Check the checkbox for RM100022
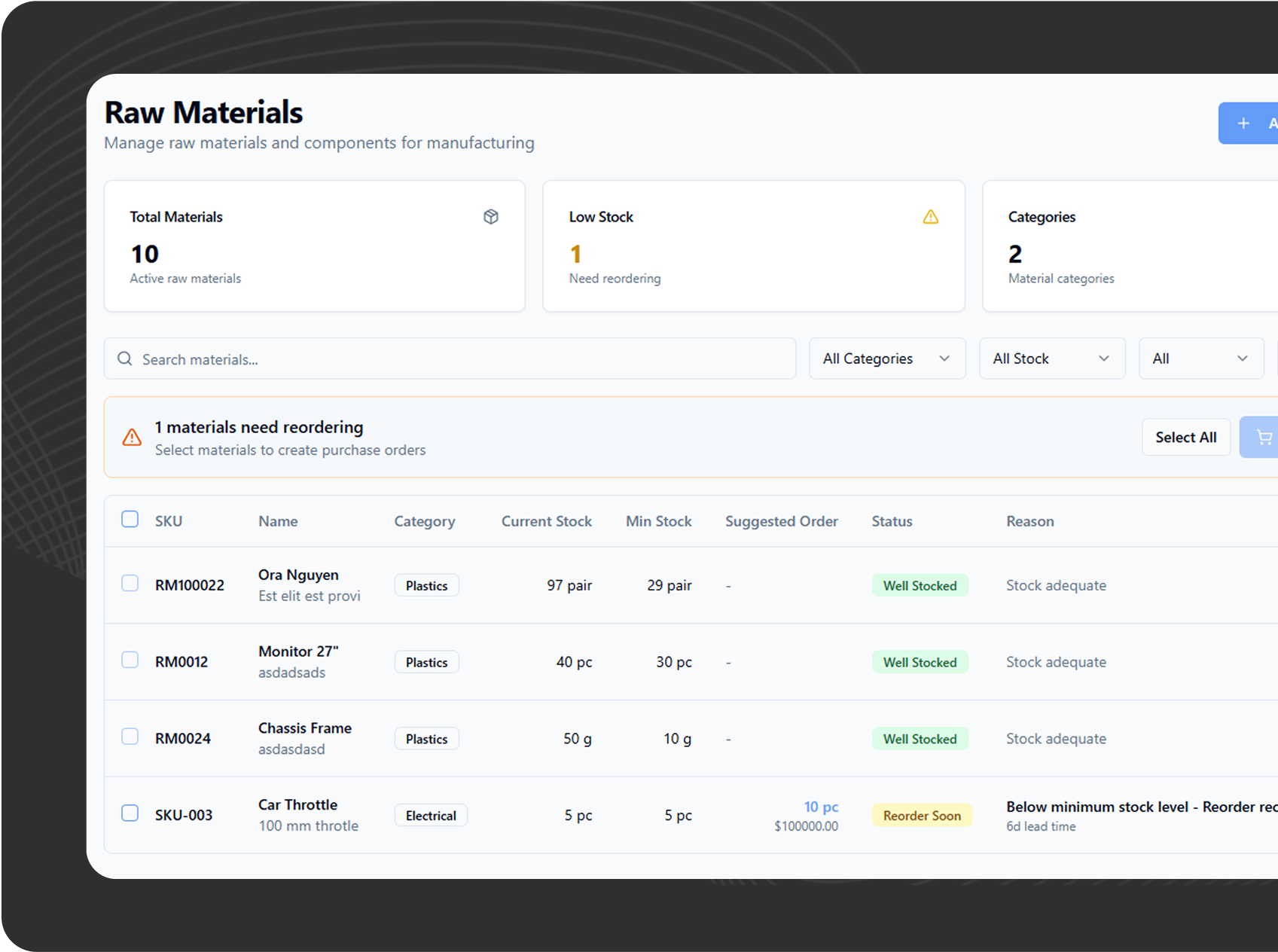Viewport: 1278px width, 952px height. click(130, 583)
